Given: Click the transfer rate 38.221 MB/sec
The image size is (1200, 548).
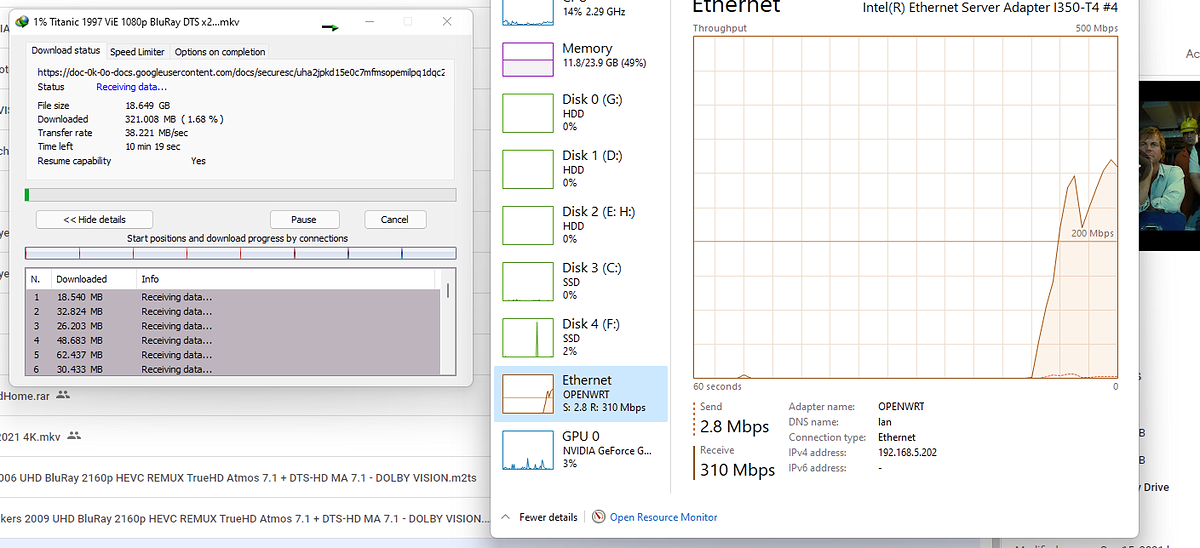Looking at the screenshot, I should coord(157,132).
